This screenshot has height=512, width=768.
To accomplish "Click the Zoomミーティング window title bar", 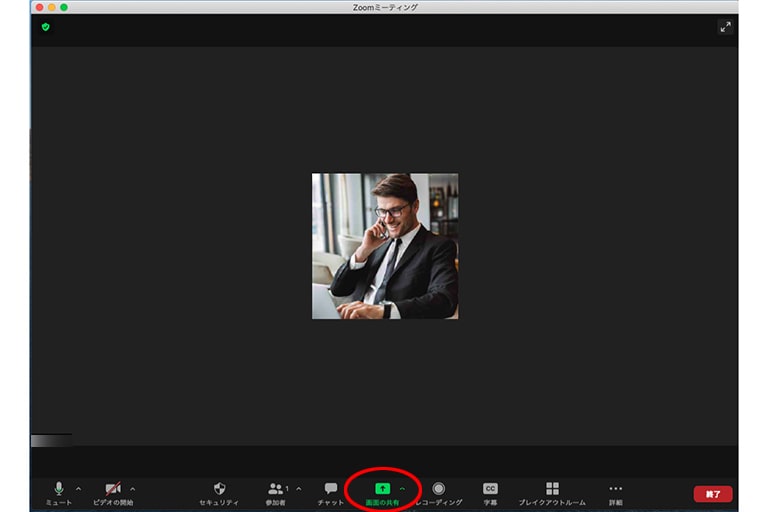I will point(385,7).
